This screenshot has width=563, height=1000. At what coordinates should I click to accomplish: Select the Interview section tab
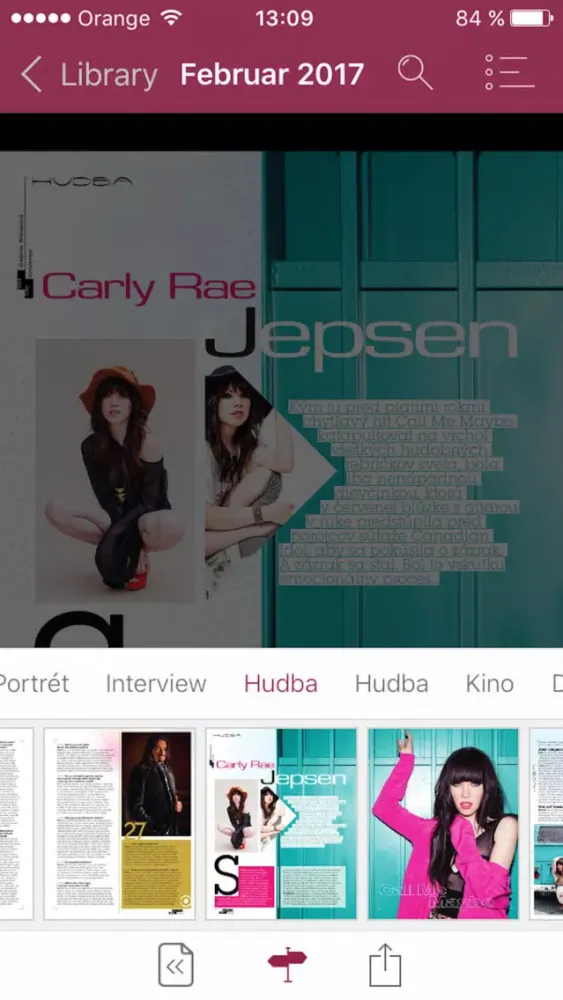tap(156, 684)
